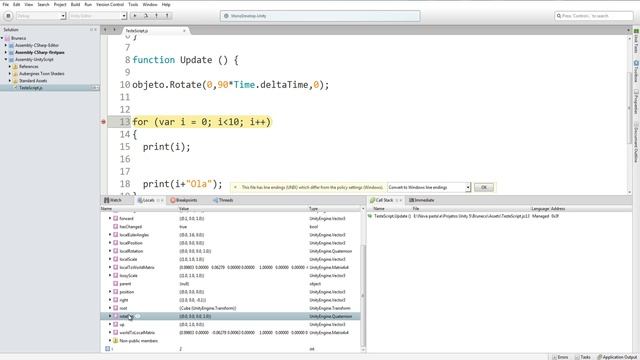Click the search field in top right
640x360 pixels.
coord(594,16)
